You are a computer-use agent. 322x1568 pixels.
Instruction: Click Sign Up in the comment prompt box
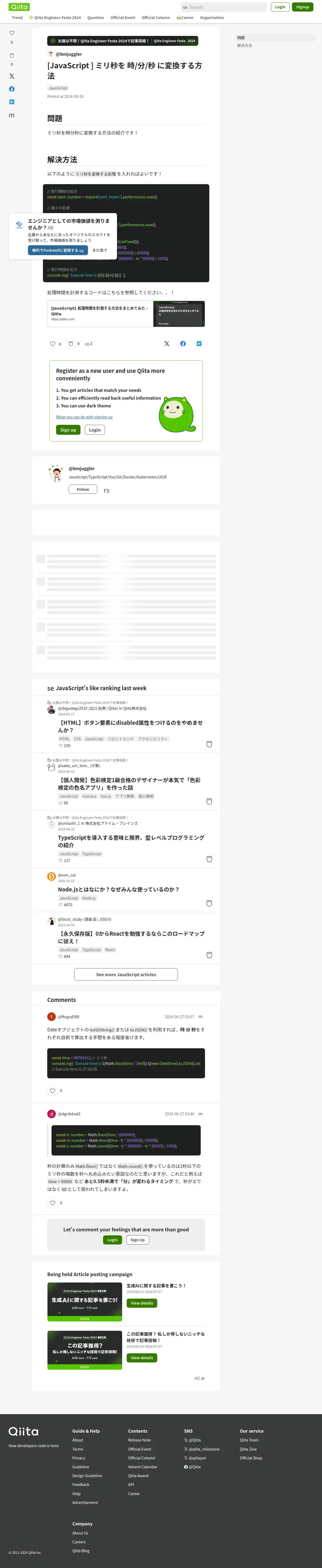coord(138,1240)
